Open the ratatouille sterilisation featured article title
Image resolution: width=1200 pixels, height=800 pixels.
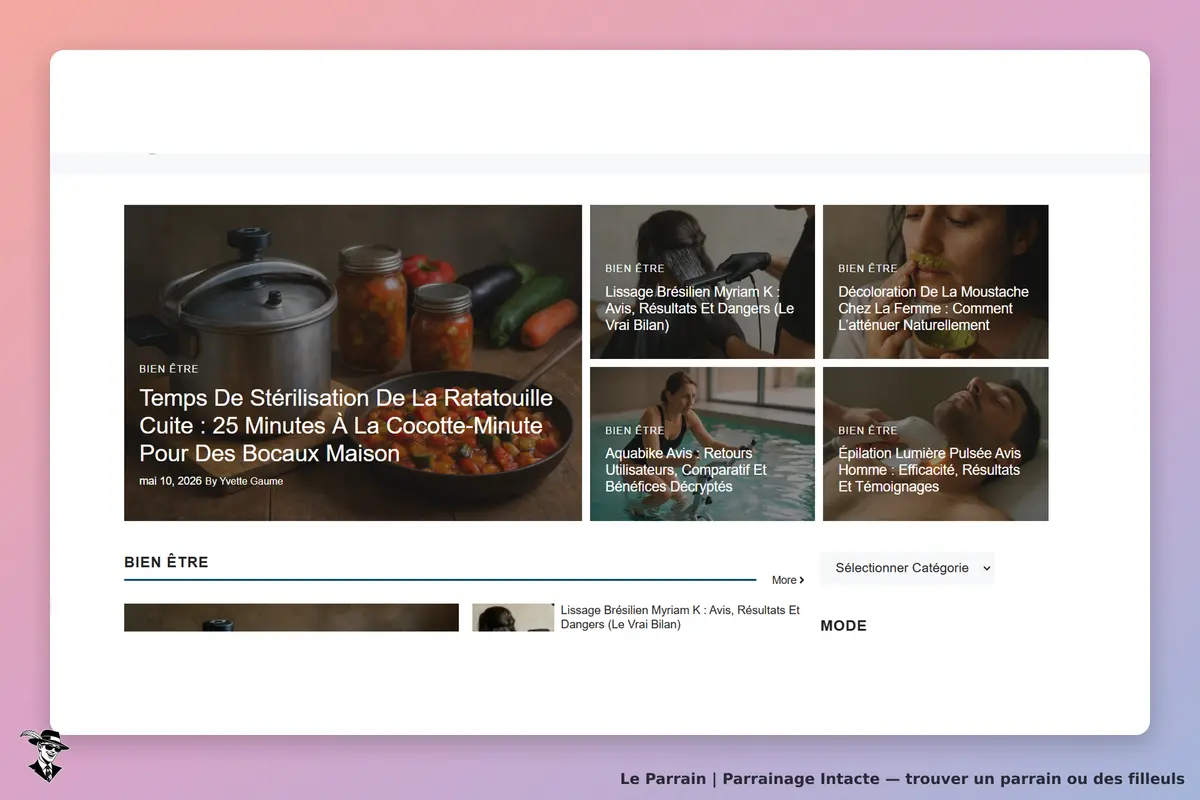point(346,426)
